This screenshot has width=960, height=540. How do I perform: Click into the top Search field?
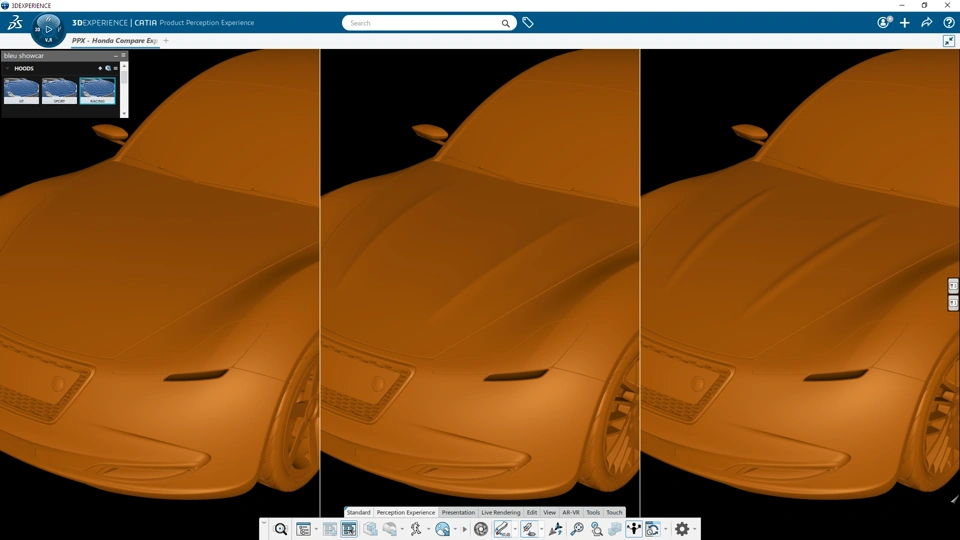pyautogui.click(x=429, y=23)
